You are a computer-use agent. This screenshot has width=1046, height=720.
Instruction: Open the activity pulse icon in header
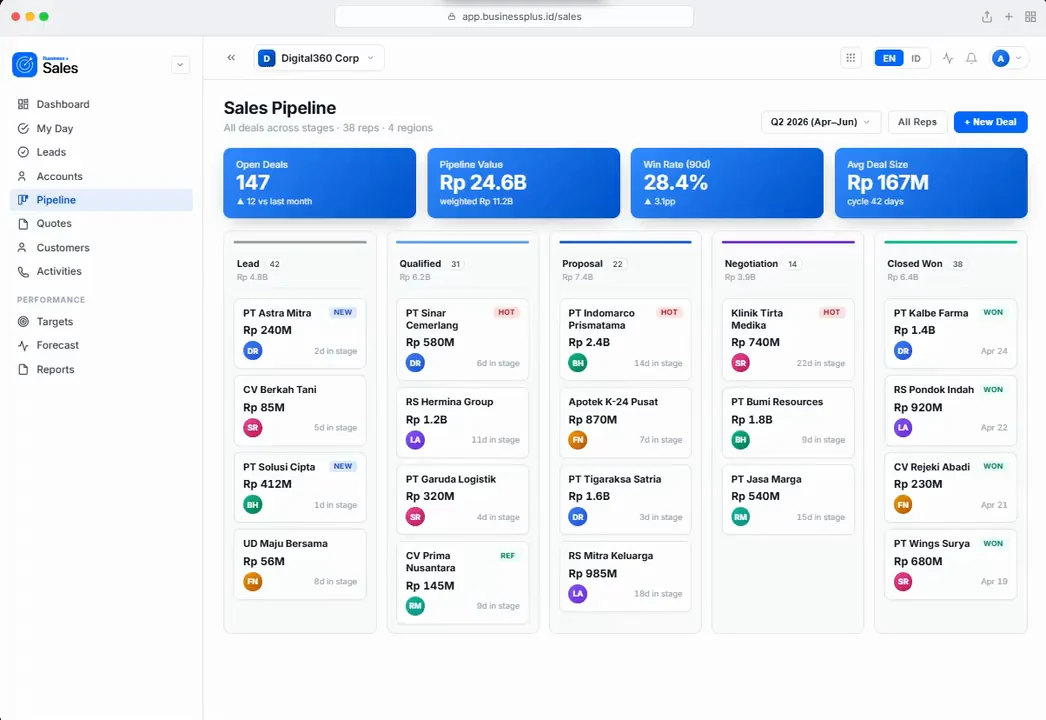947,58
